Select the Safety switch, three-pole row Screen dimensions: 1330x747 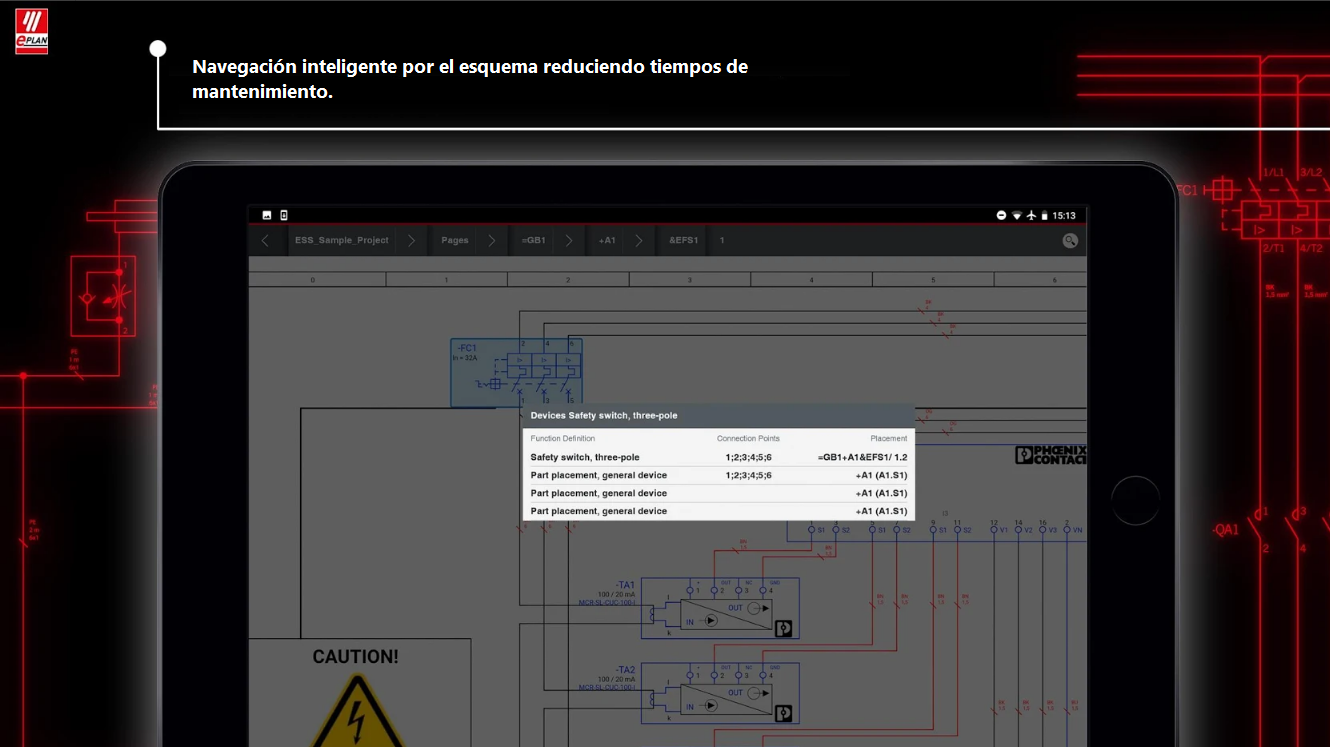tap(585, 457)
